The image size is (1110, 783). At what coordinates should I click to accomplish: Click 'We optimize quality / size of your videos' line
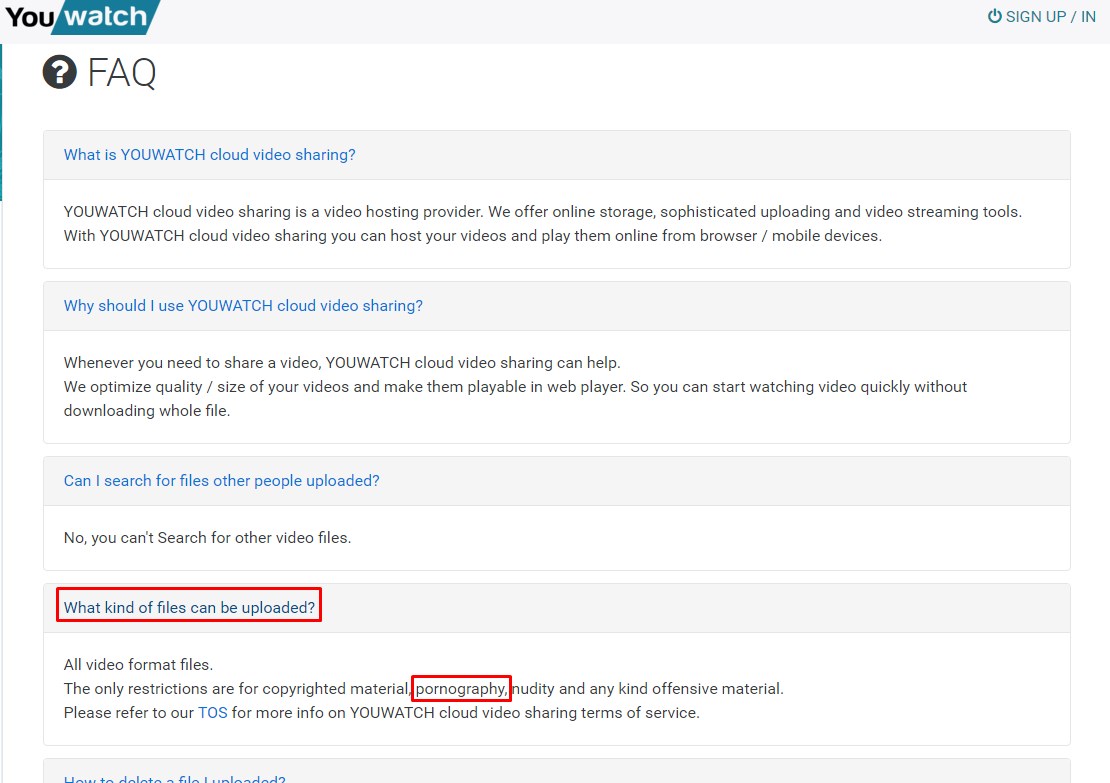pos(515,387)
